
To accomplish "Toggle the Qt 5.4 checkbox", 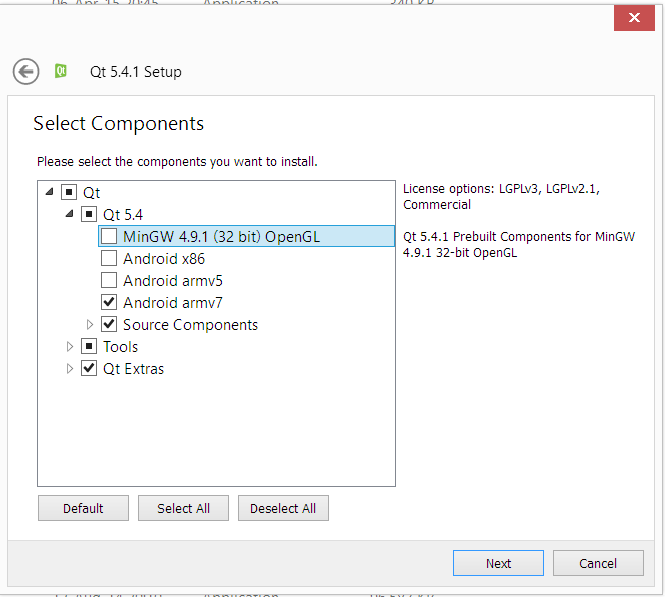I will point(89,214).
